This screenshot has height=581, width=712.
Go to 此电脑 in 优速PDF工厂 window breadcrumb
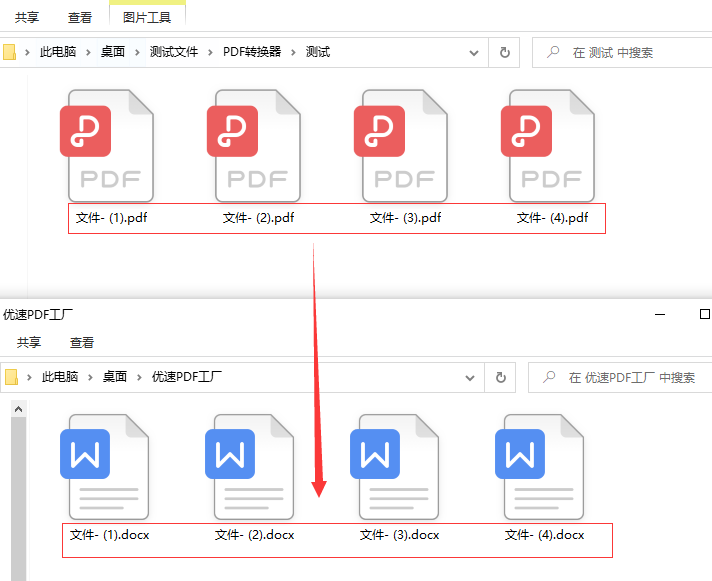pos(60,377)
